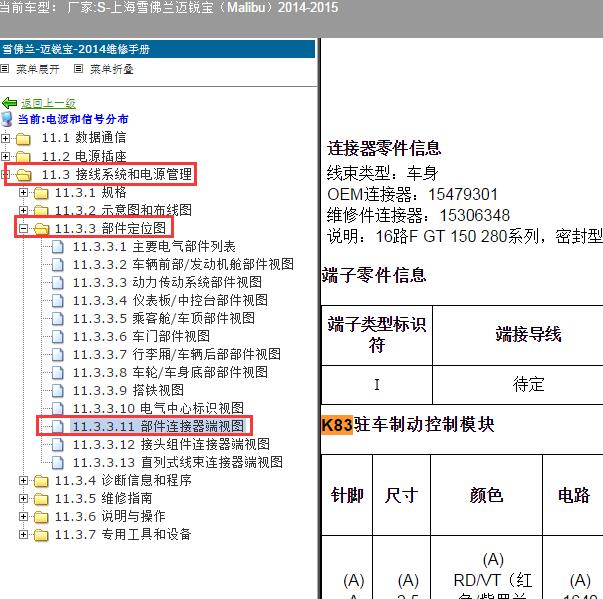Click the 颜色 column header
The image size is (603, 599).
click(486, 495)
